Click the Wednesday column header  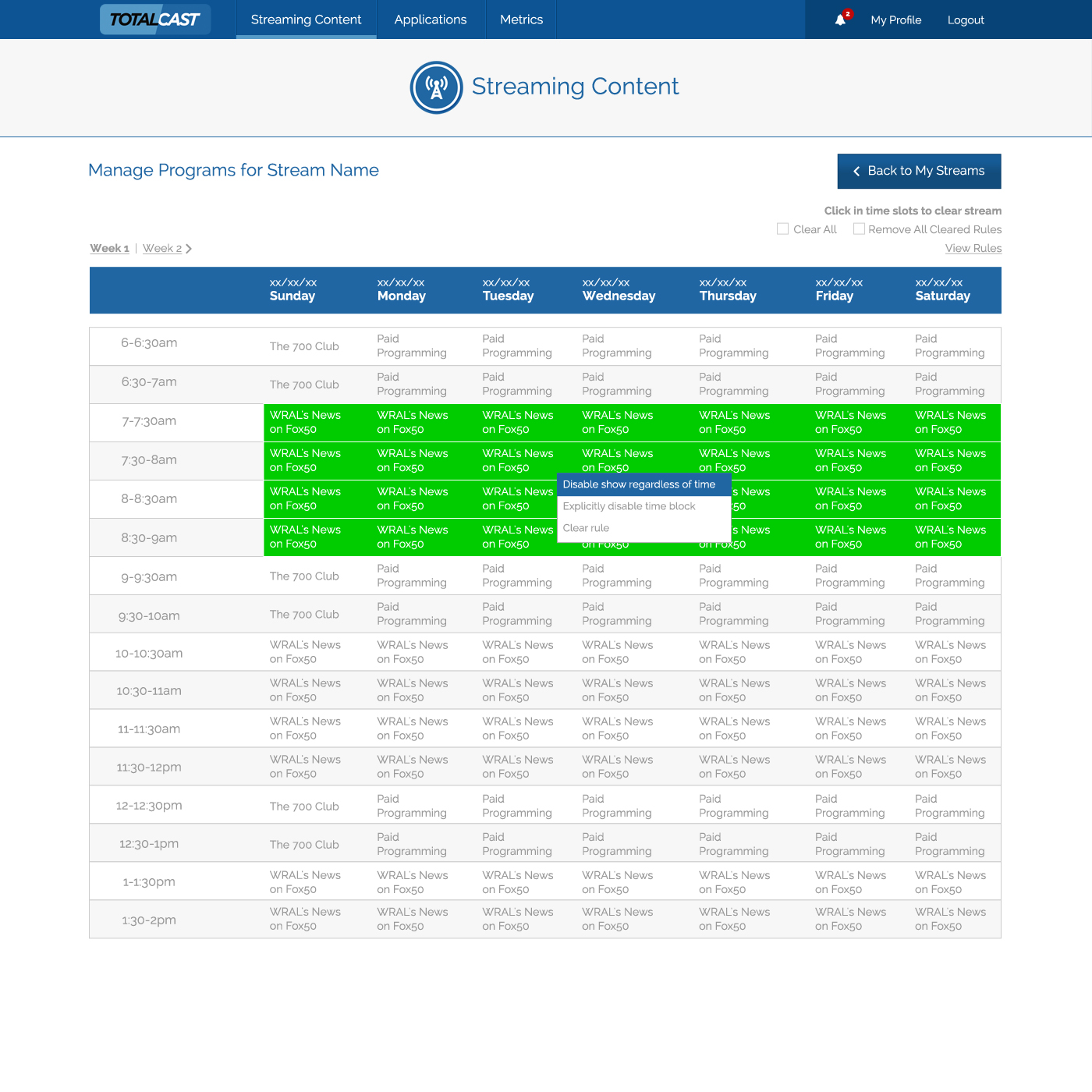click(x=619, y=289)
